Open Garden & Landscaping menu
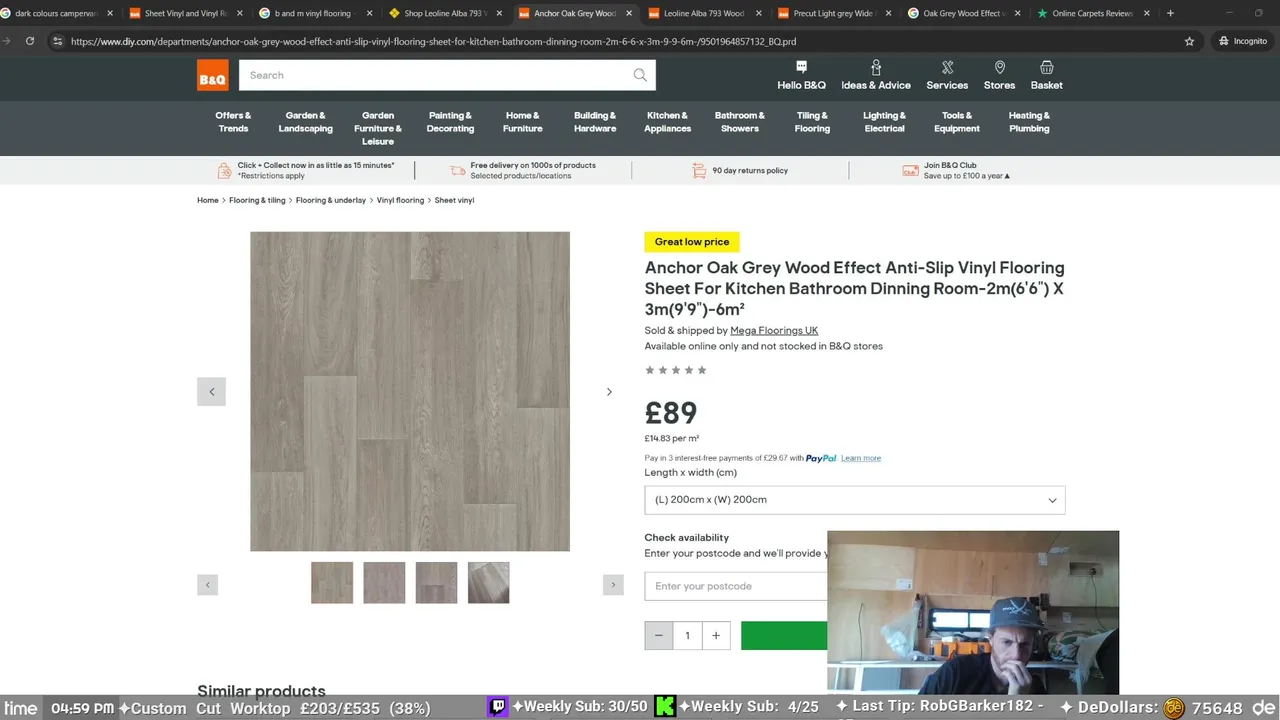The height and width of the screenshot is (720, 1280). [x=305, y=122]
